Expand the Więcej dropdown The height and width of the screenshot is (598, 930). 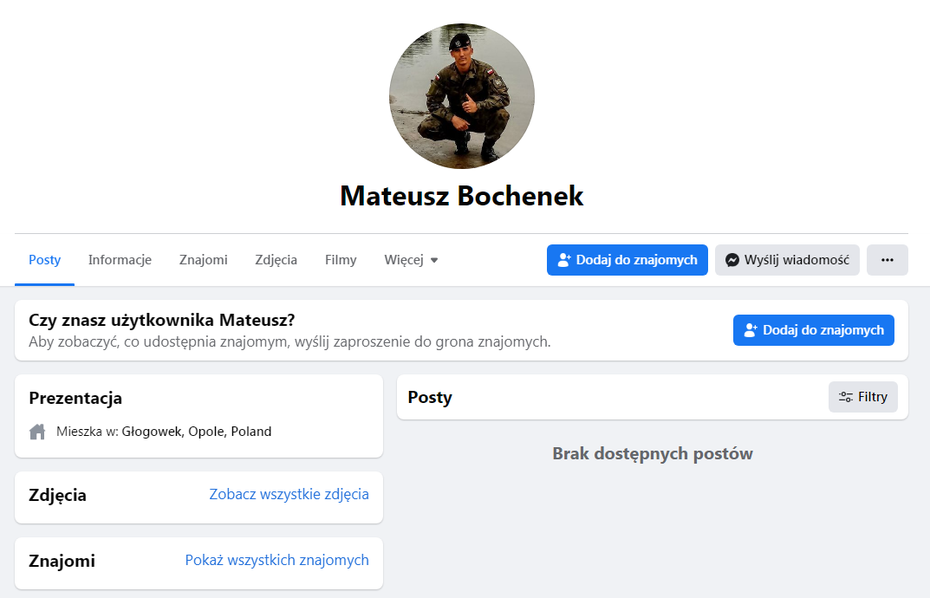(411, 260)
